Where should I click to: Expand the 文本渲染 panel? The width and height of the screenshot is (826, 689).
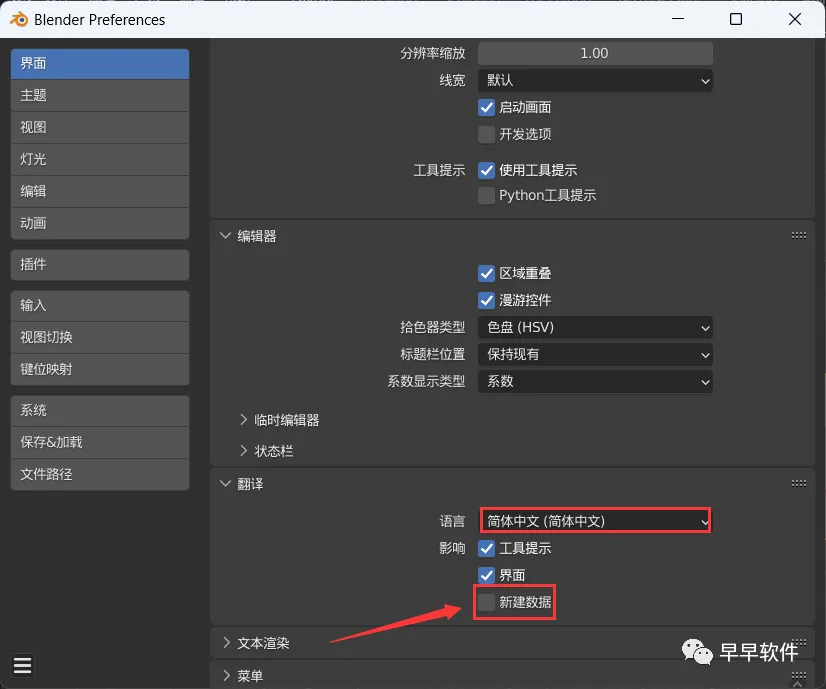[227, 643]
